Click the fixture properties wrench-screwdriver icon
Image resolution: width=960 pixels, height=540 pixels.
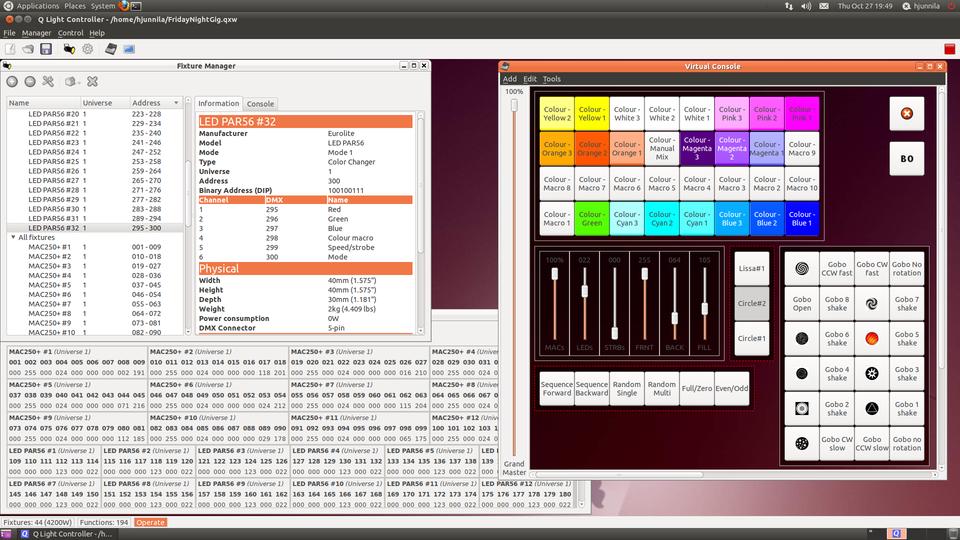click(48, 81)
